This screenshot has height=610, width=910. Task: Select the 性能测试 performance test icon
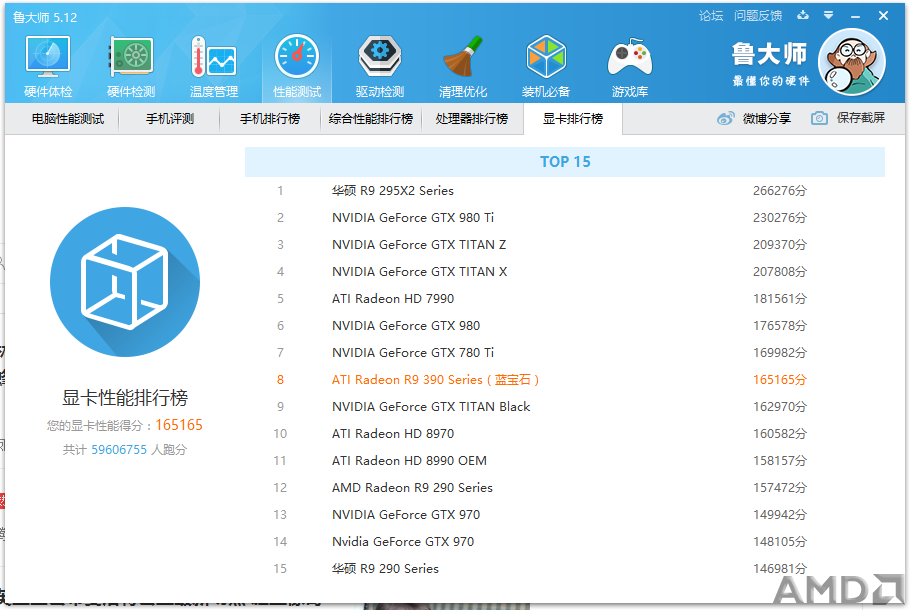(297, 67)
